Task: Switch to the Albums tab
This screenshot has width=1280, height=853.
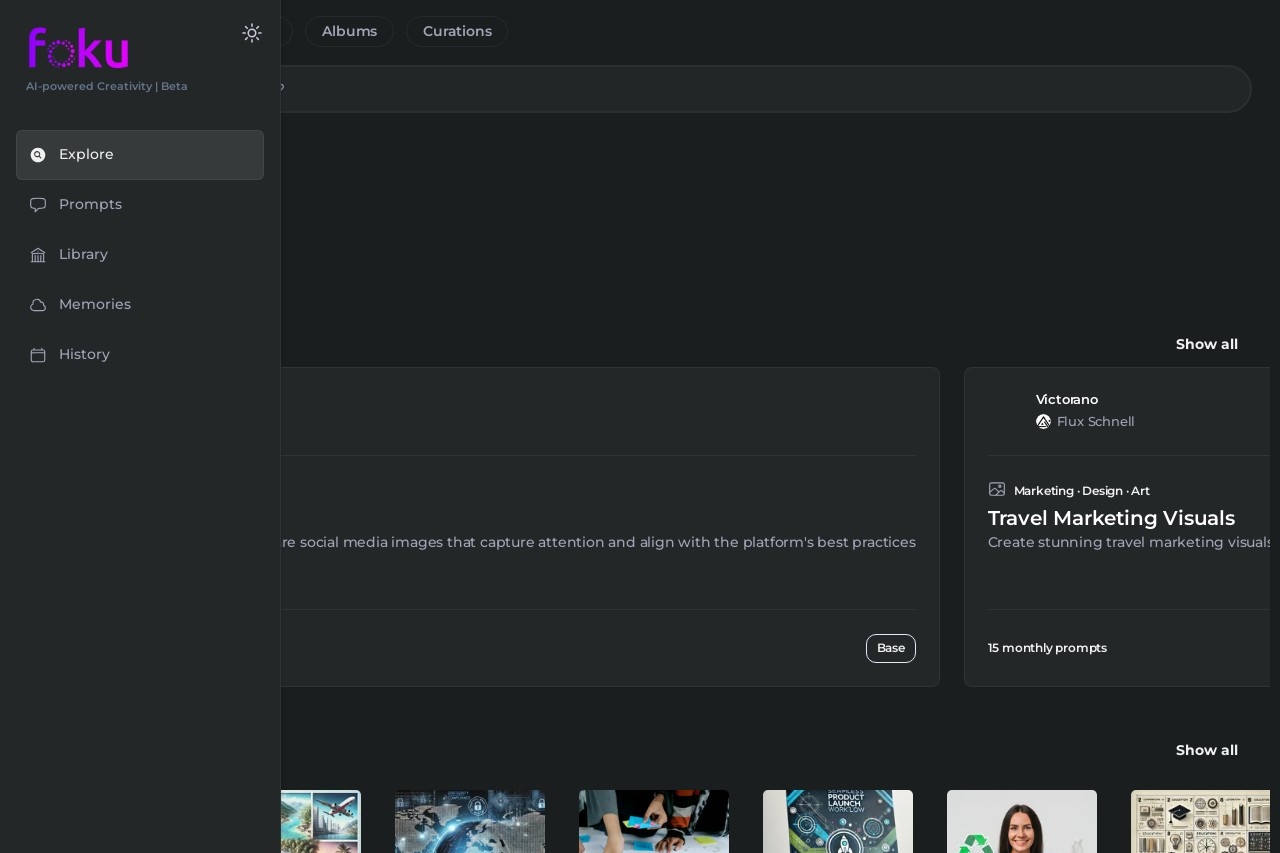Action: (349, 31)
